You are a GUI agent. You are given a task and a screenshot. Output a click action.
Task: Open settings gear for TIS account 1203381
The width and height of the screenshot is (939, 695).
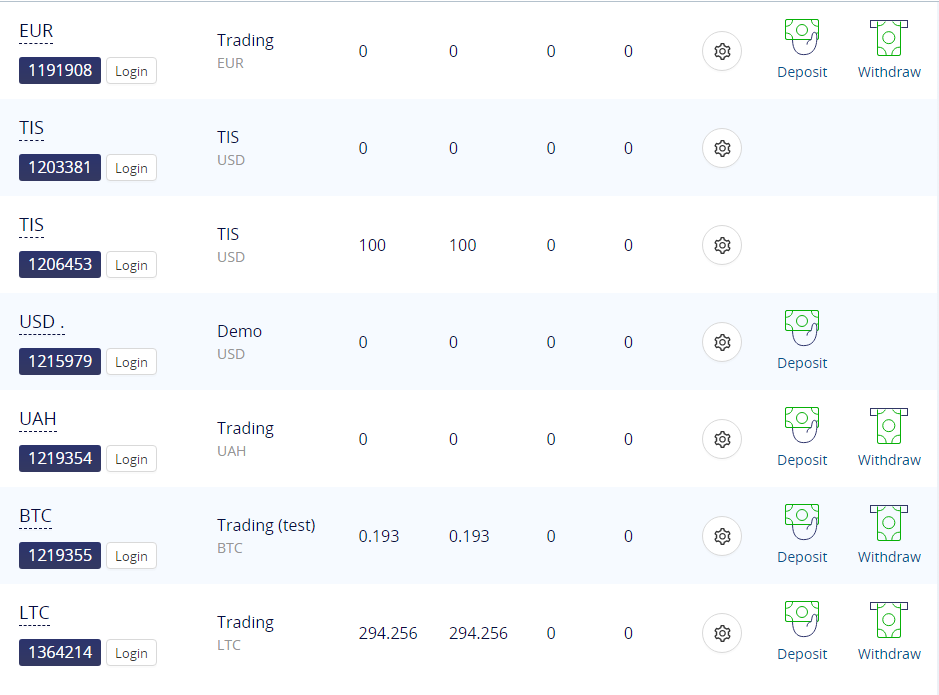click(722, 148)
